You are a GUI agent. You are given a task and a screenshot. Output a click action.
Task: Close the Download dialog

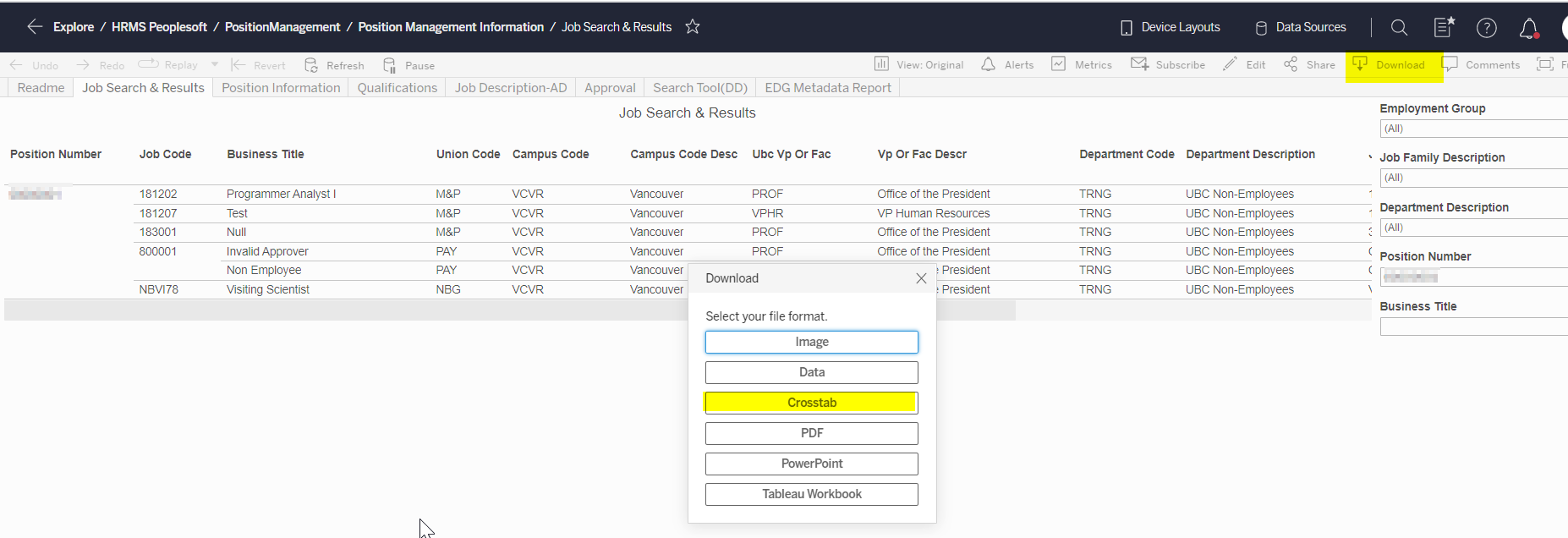[x=921, y=278]
